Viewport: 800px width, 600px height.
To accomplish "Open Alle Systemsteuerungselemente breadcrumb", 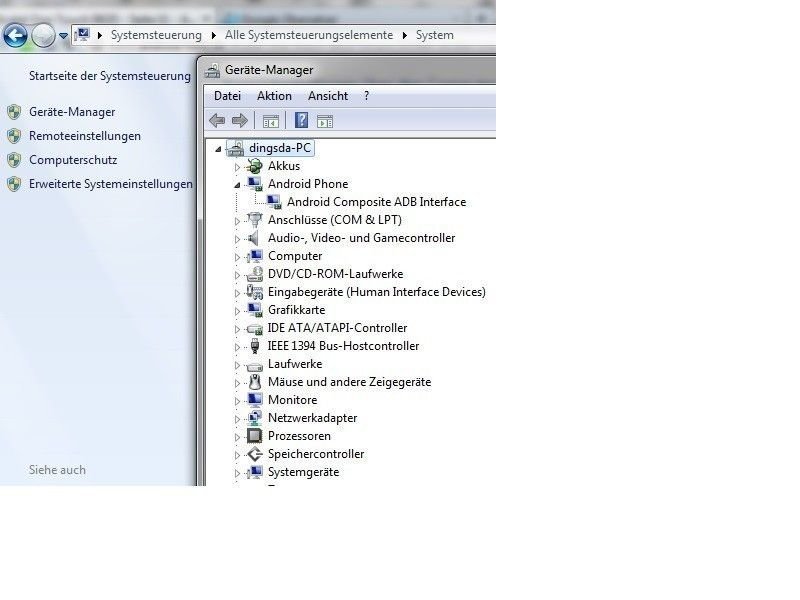I will point(309,35).
